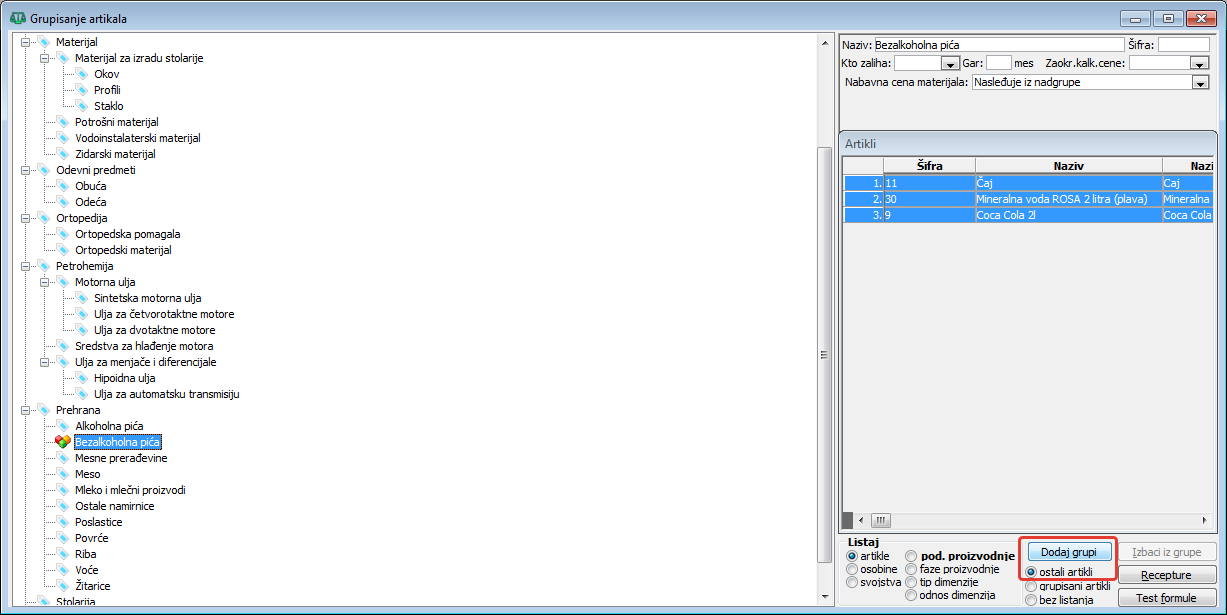Image resolution: width=1227 pixels, height=615 pixels.
Task: Select the osobine radio button
Action: [x=852, y=569]
